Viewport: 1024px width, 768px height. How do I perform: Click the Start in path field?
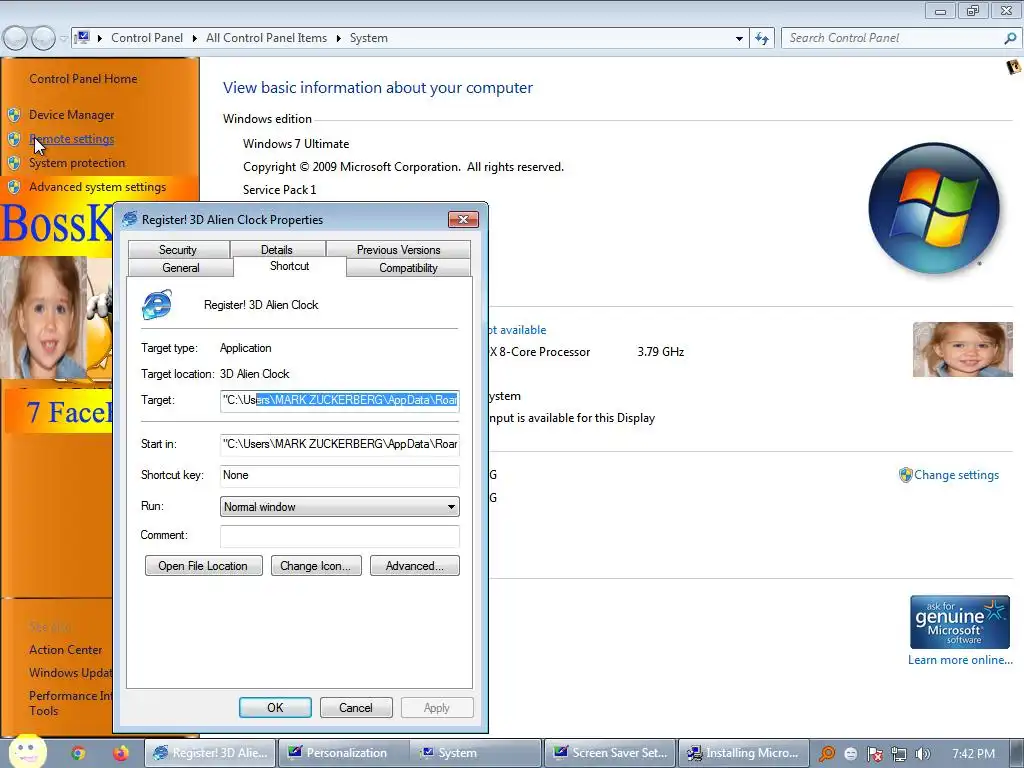(x=340, y=444)
